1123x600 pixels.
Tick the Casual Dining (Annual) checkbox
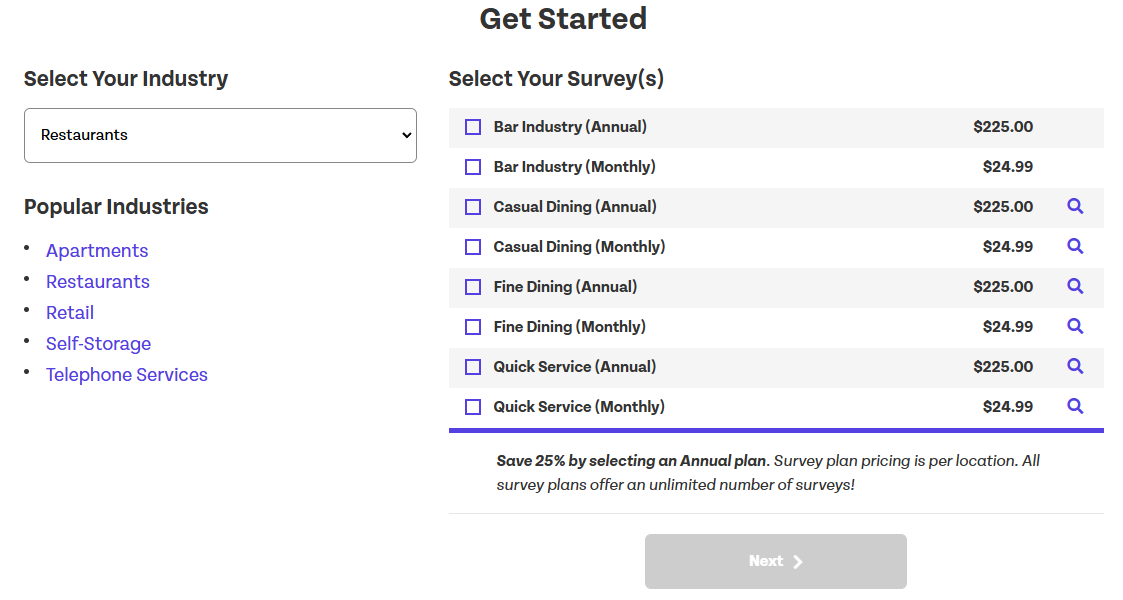click(x=472, y=206)
